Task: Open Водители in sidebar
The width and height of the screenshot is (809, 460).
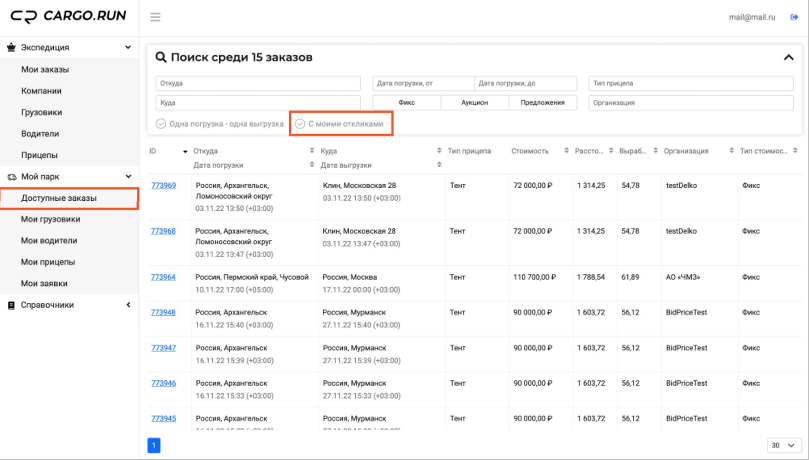Action: click(40, 134)
